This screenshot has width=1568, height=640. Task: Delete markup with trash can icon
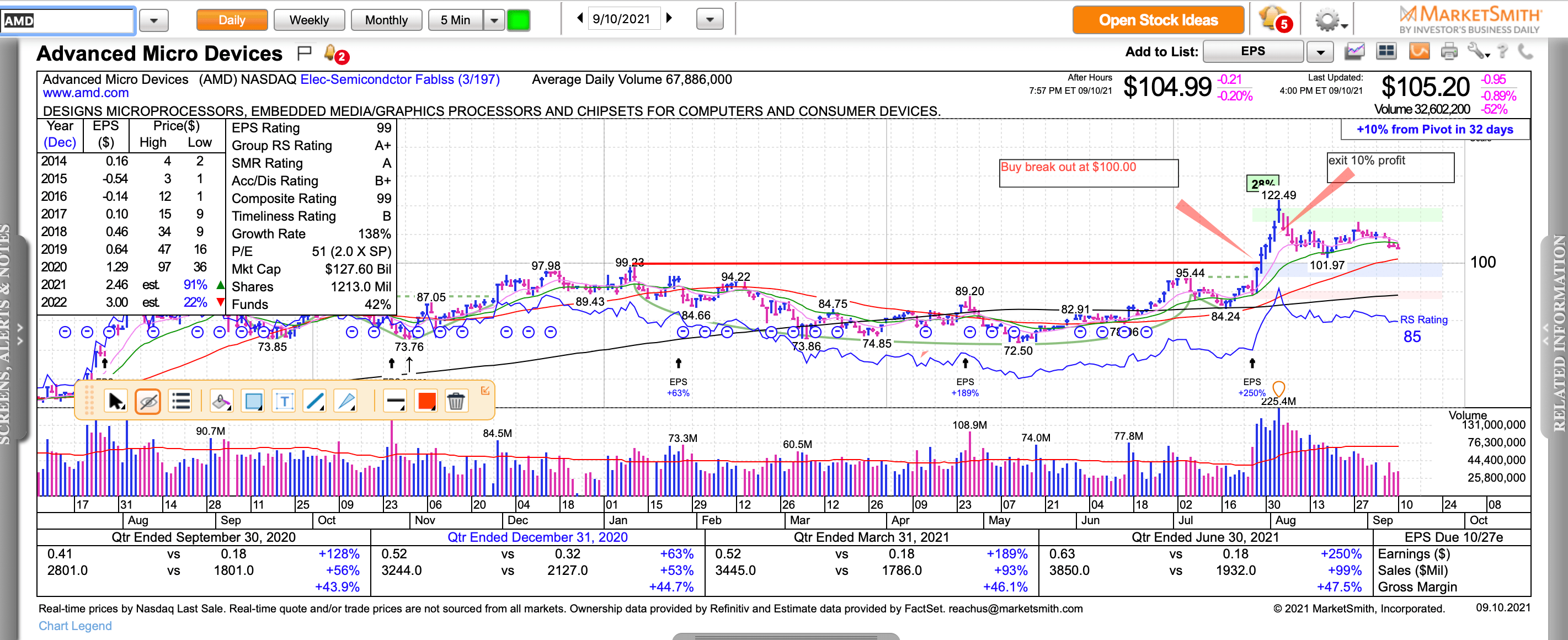point(456,401)
